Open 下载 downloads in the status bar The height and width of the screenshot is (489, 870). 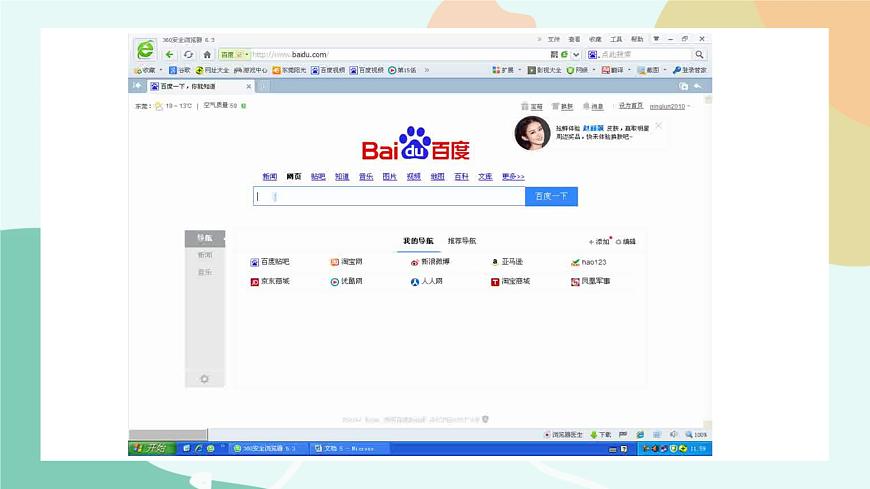tap(600, 435)
